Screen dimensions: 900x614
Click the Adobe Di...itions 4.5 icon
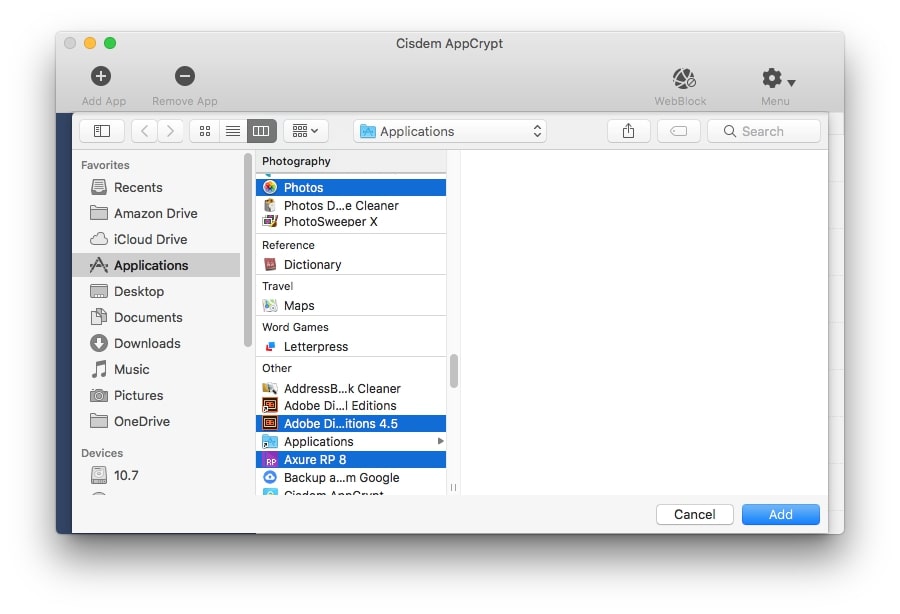[270, 423]
